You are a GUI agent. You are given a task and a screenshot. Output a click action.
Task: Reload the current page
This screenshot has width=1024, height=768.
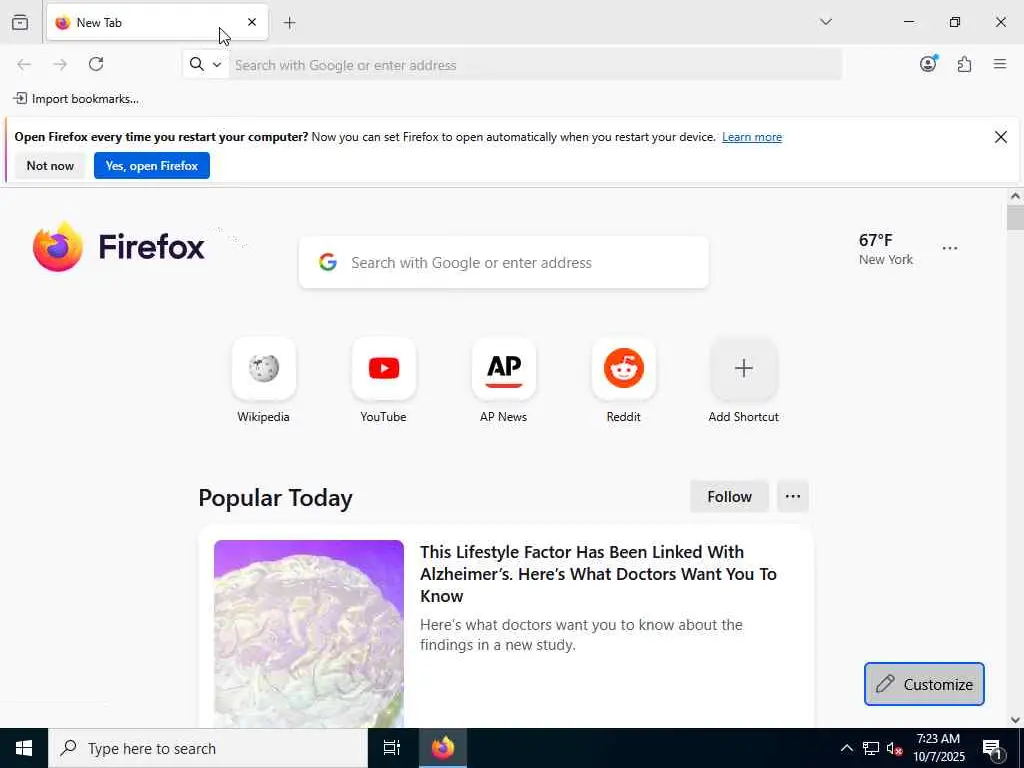coord(96,64)
